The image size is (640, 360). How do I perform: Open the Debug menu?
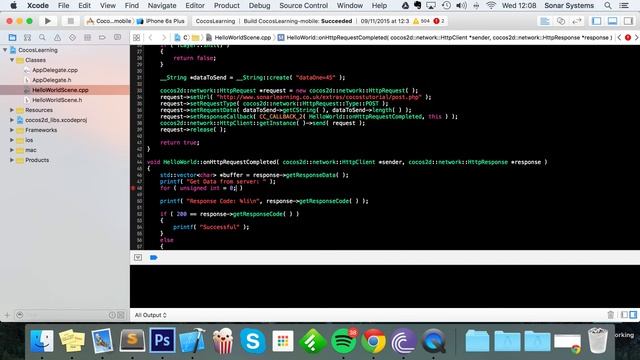coord(259,5)
